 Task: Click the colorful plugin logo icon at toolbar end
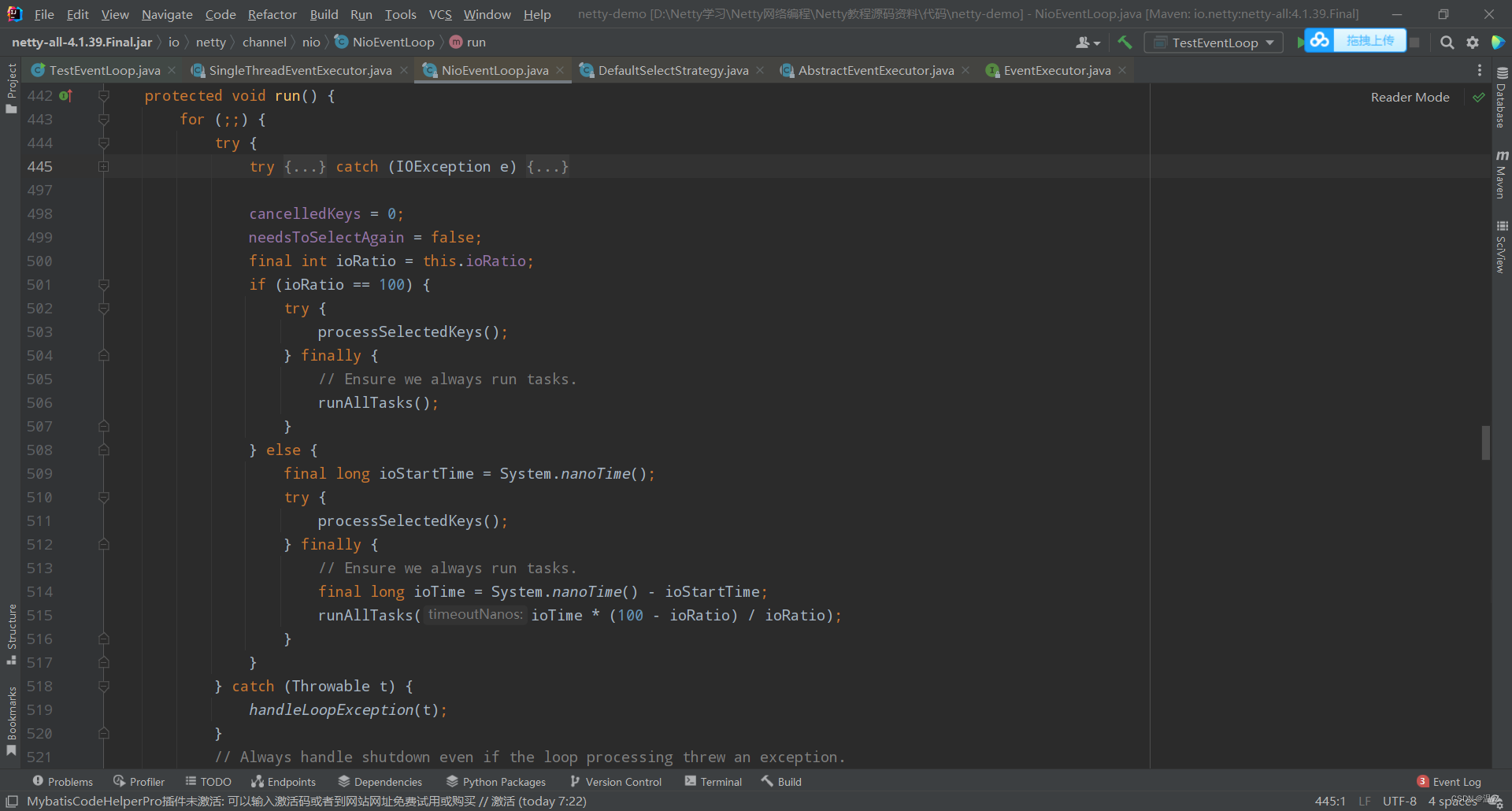[x=1498, y=43]
